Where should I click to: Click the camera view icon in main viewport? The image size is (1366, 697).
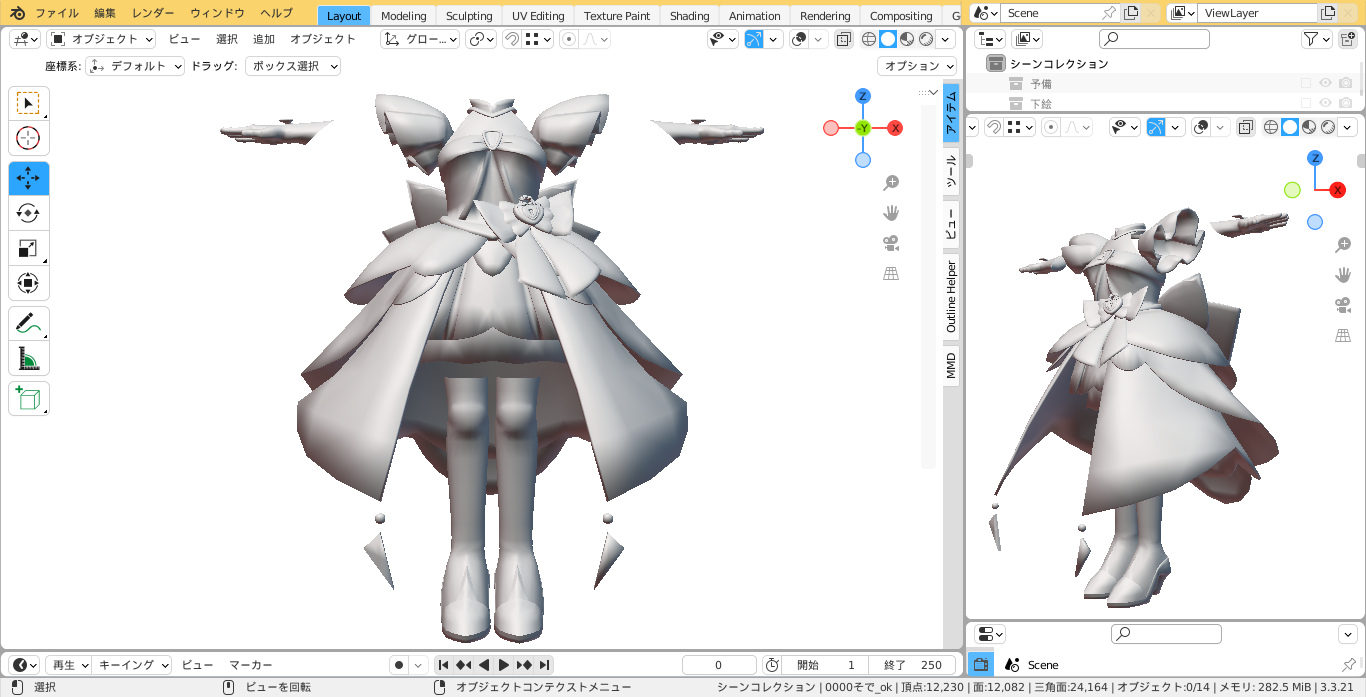pyautogui.click(x=891, y=243)
